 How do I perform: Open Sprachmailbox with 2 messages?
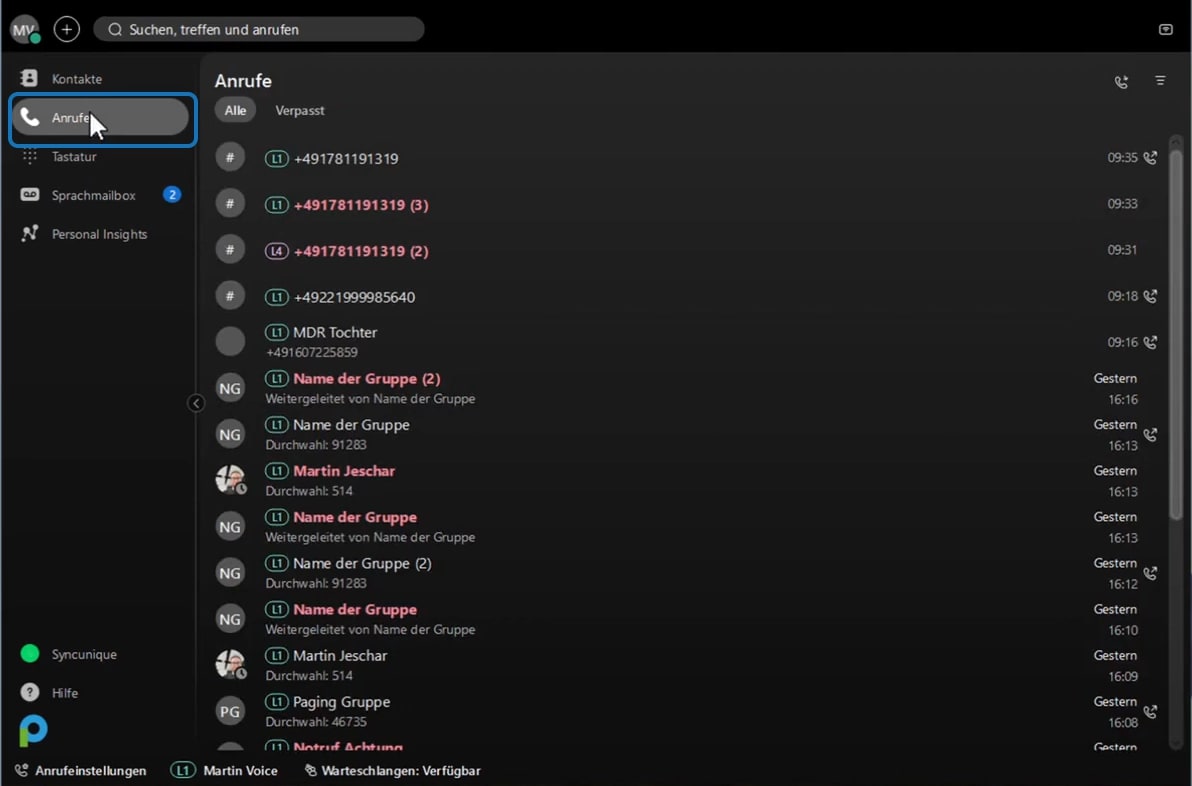(x=99, y=195)
